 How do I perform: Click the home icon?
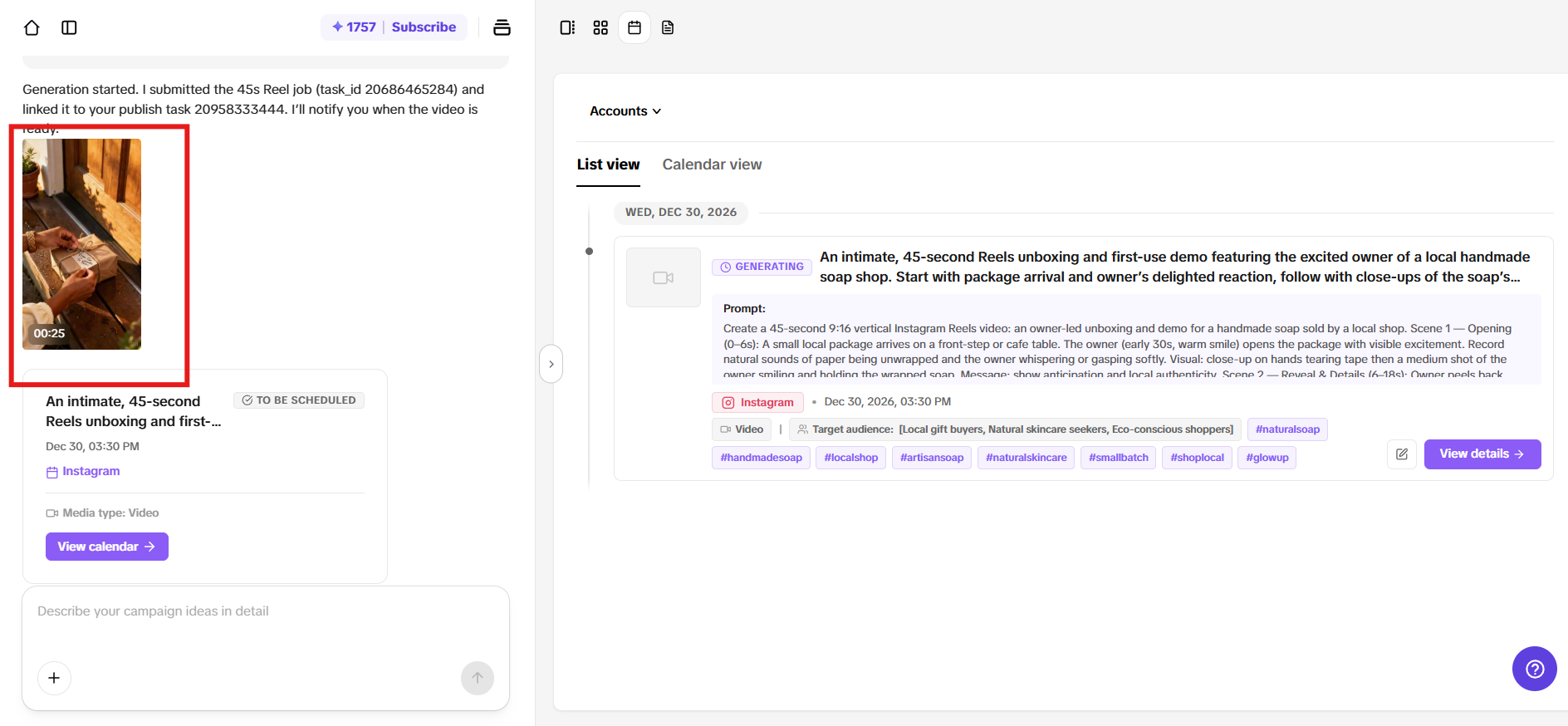click(x=32, y=27)
